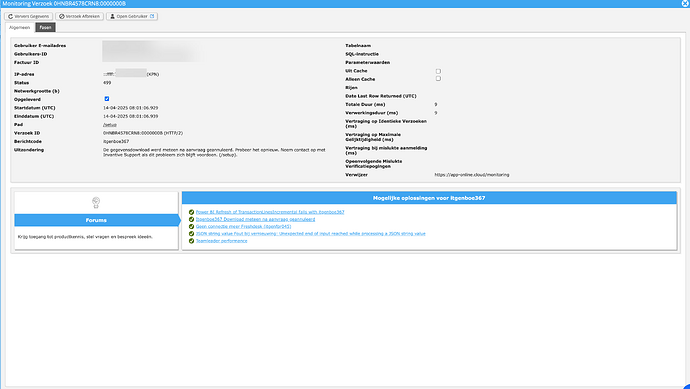Screen dimensions: 690x389
Task: Enable the Uit Cache checkbox
Action: [x=438, y=71]
